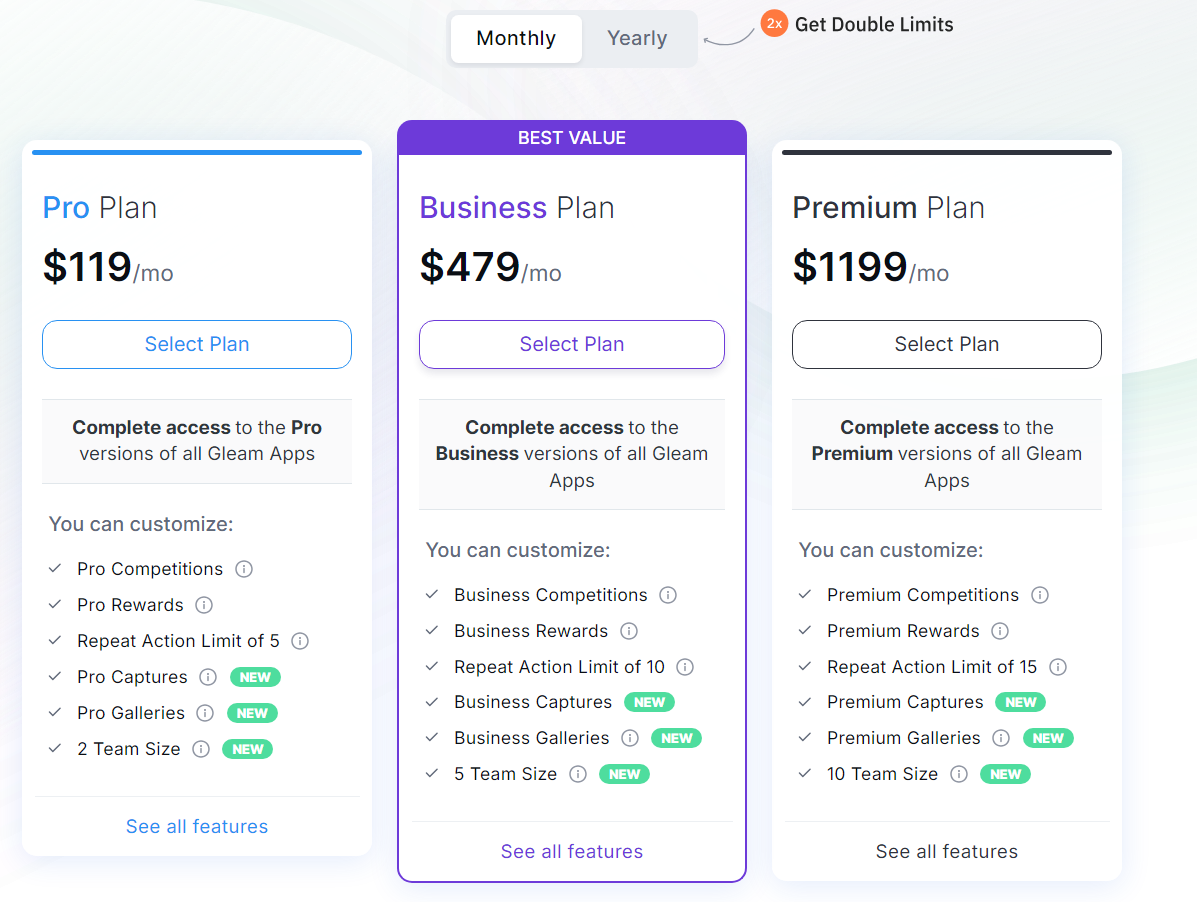The width and height of the screenshot is (1197, 902).
Task: Click the NEW badge next to Pro Captures
Action: coord(255,677)
